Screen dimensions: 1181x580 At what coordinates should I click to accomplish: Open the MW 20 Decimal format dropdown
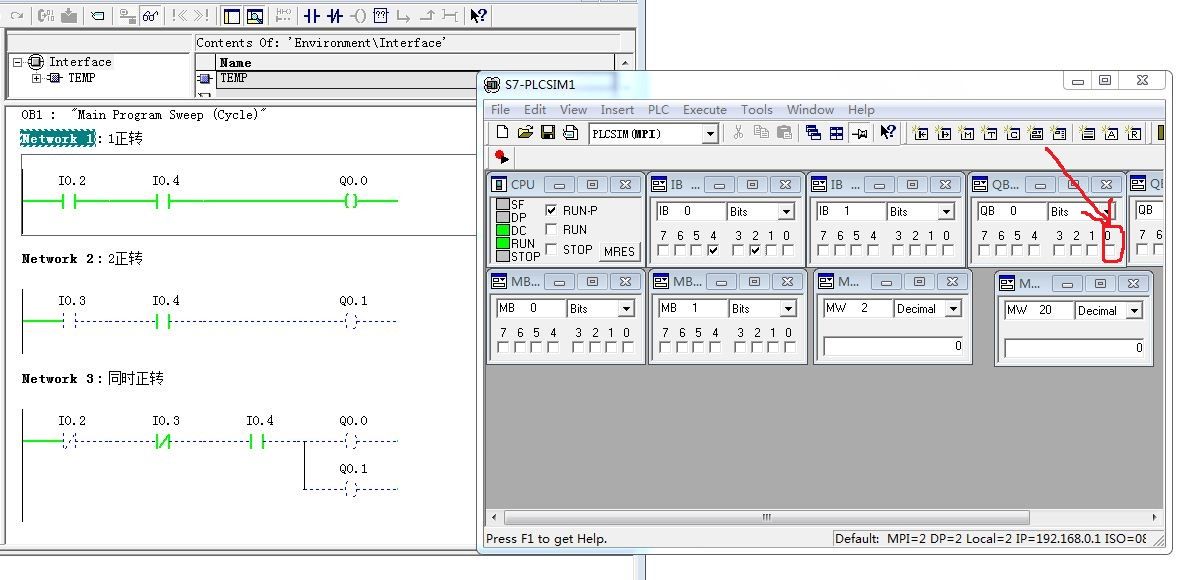(1134, 311)
